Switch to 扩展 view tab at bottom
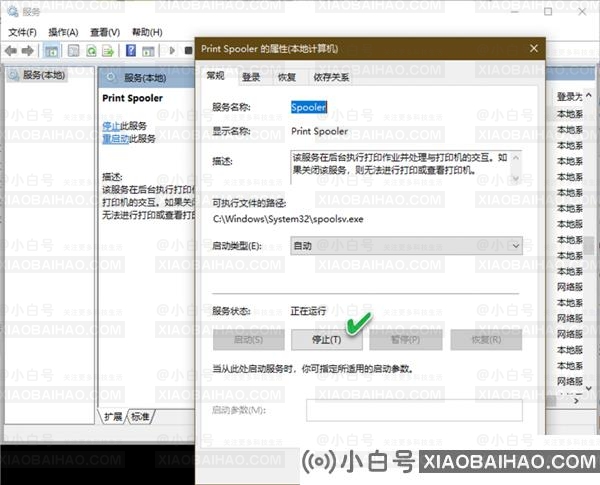Viewport: 600px width, 485px height. coord(113,416)
